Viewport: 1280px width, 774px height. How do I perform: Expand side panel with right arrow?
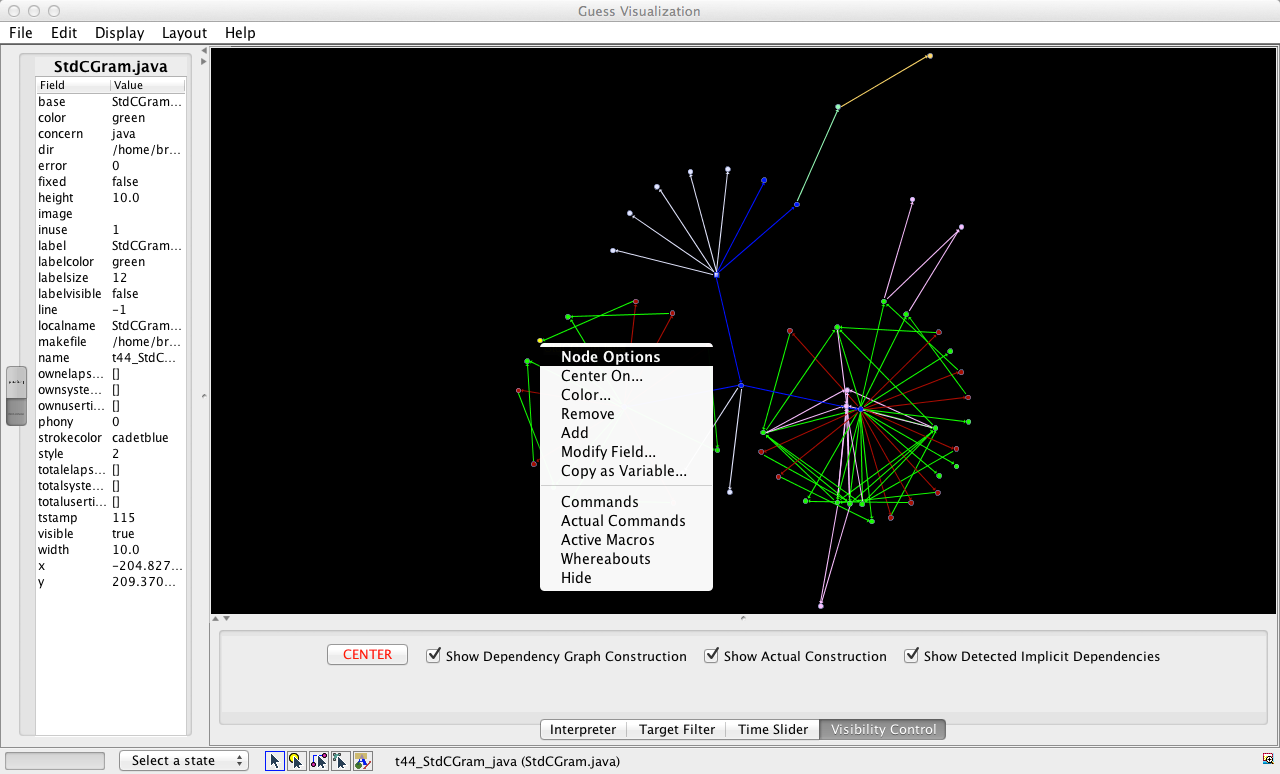[x=204, y=62]
